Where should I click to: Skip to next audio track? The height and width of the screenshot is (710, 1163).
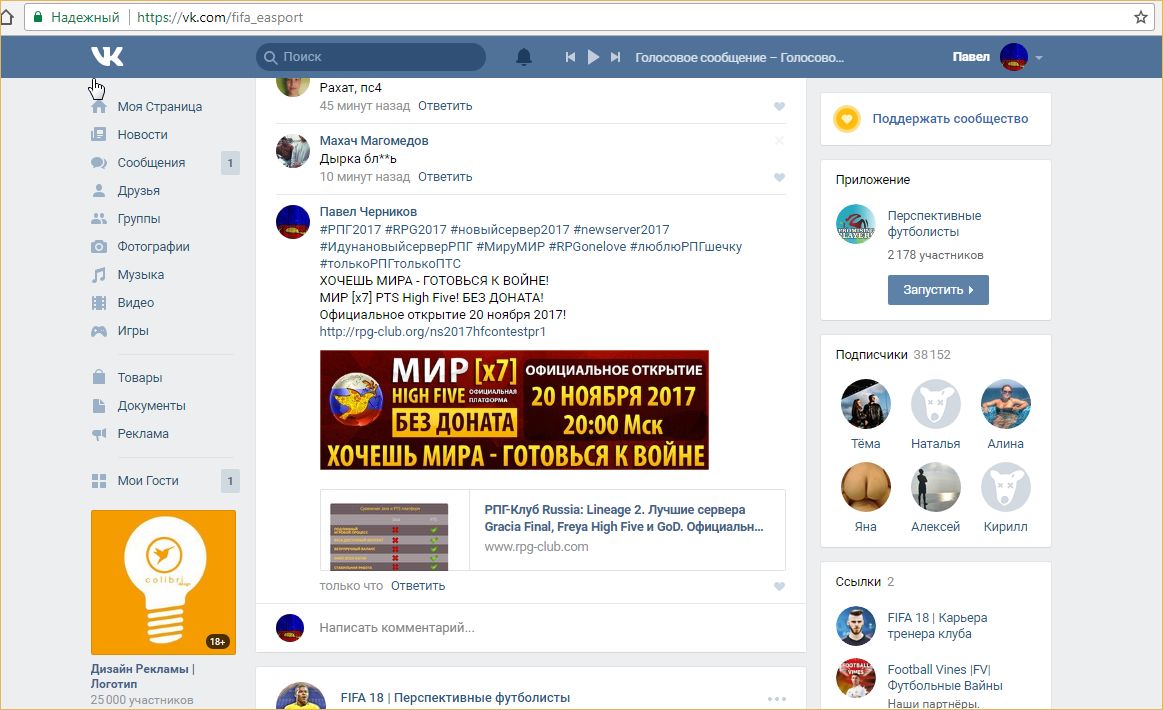tap(615, 57)
